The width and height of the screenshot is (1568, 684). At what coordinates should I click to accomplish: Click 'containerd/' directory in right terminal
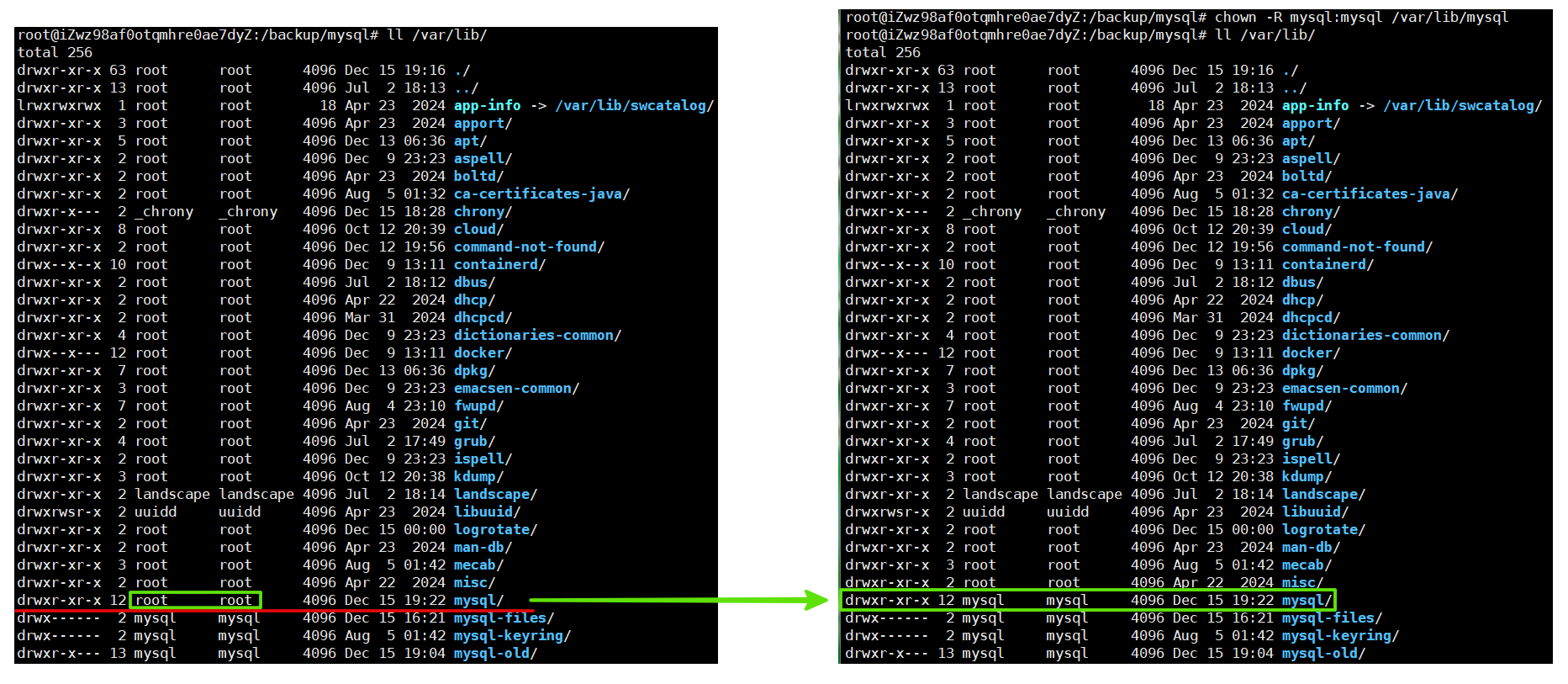pos(1328,265)
